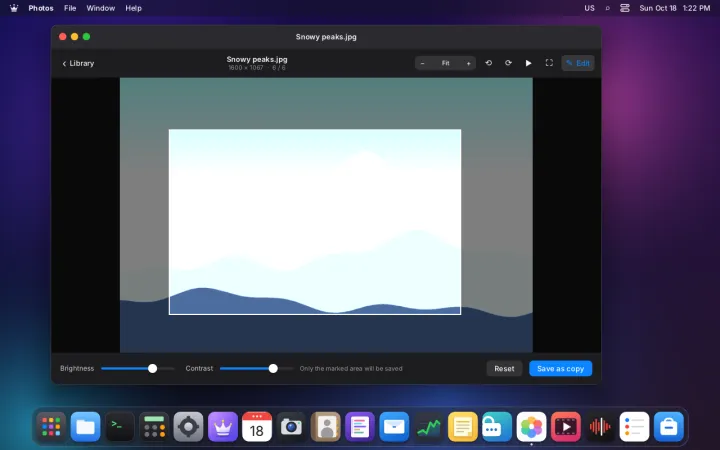720x450 pixels.
Task: Open the App Store bag icon in dock
Action: point(669,427)
